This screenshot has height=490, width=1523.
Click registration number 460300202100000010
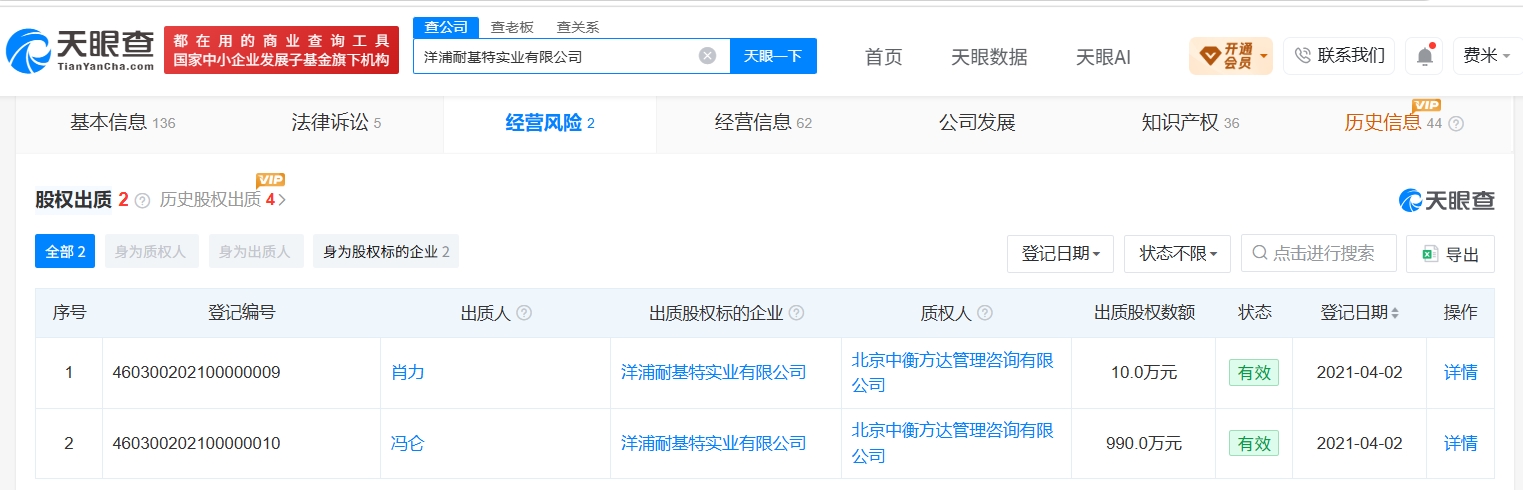(x=196, y=443)
